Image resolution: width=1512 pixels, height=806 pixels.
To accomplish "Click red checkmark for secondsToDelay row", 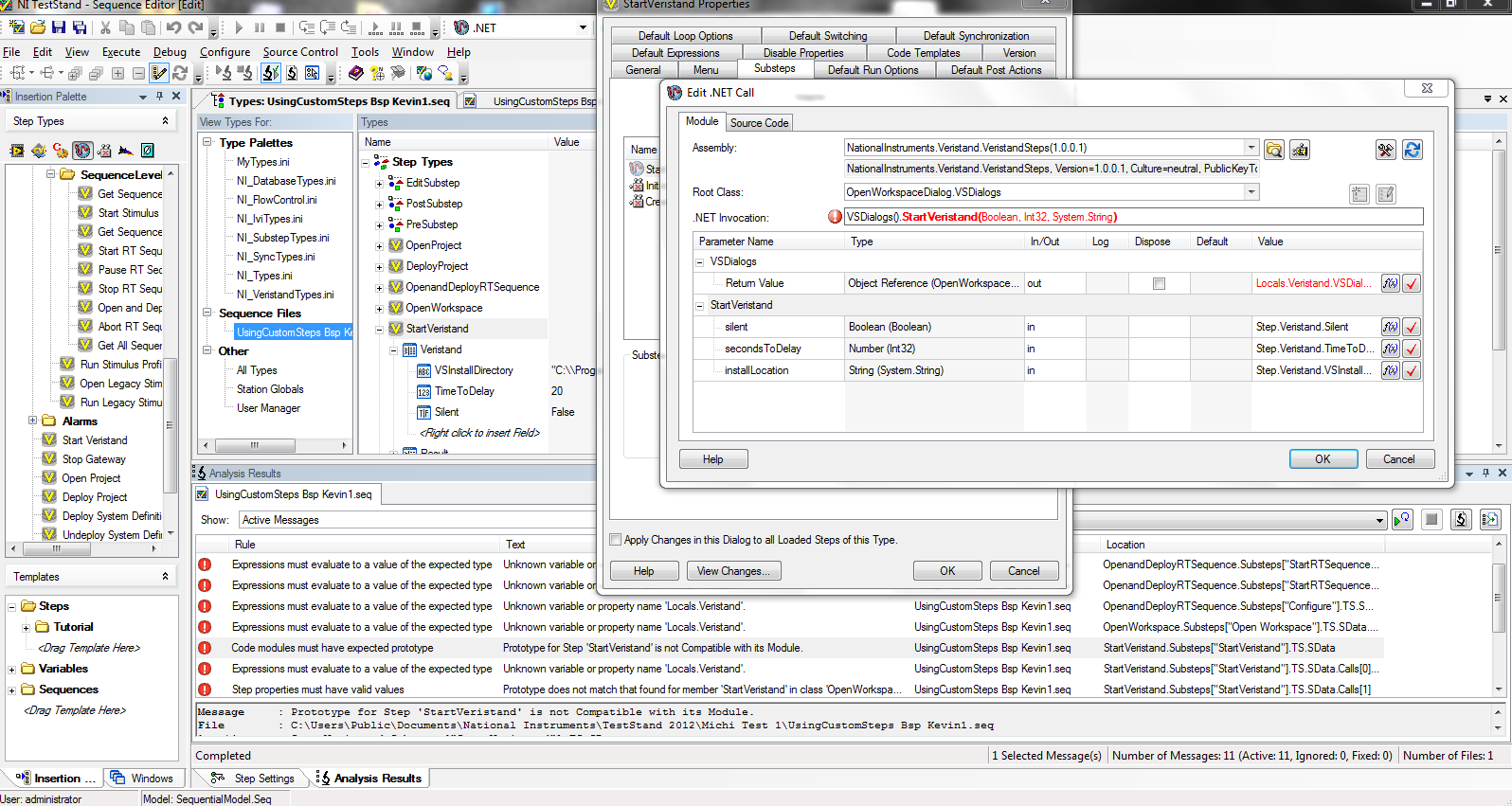I will click(1412, 349).
